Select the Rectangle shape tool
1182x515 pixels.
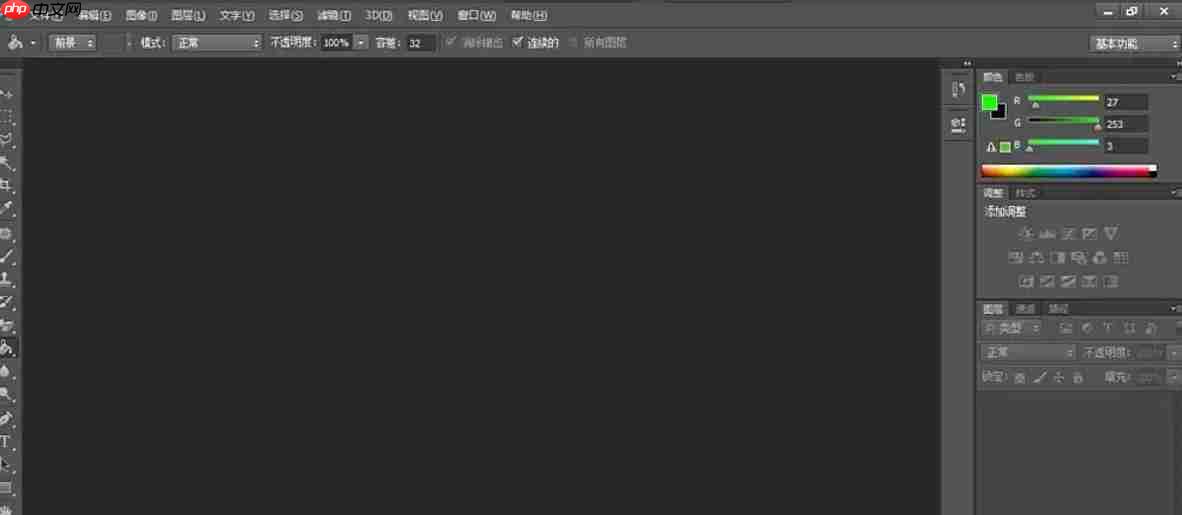click(x=7, y=488)
